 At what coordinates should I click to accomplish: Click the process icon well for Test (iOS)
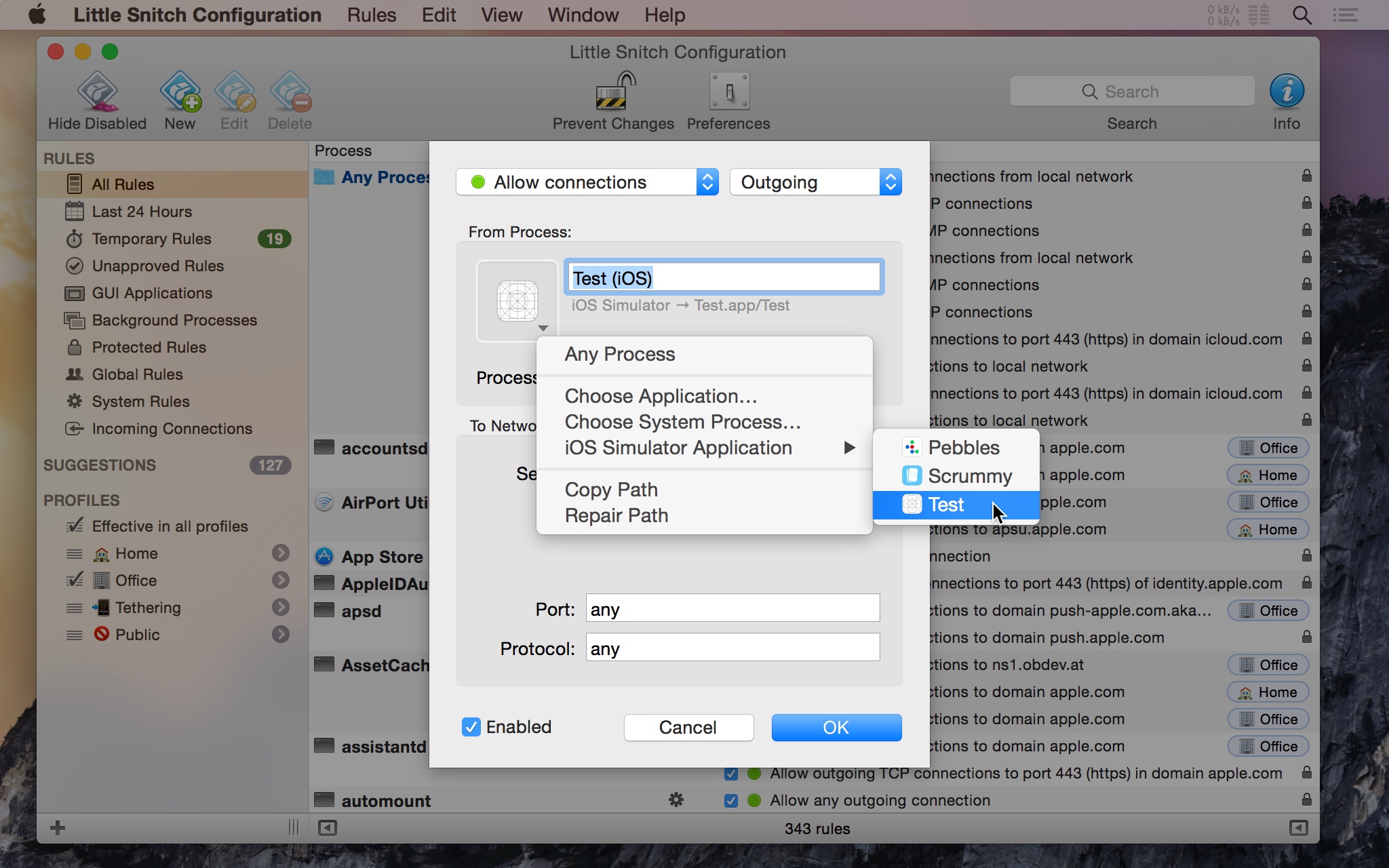pyautogui.click(x=517, y=301)
